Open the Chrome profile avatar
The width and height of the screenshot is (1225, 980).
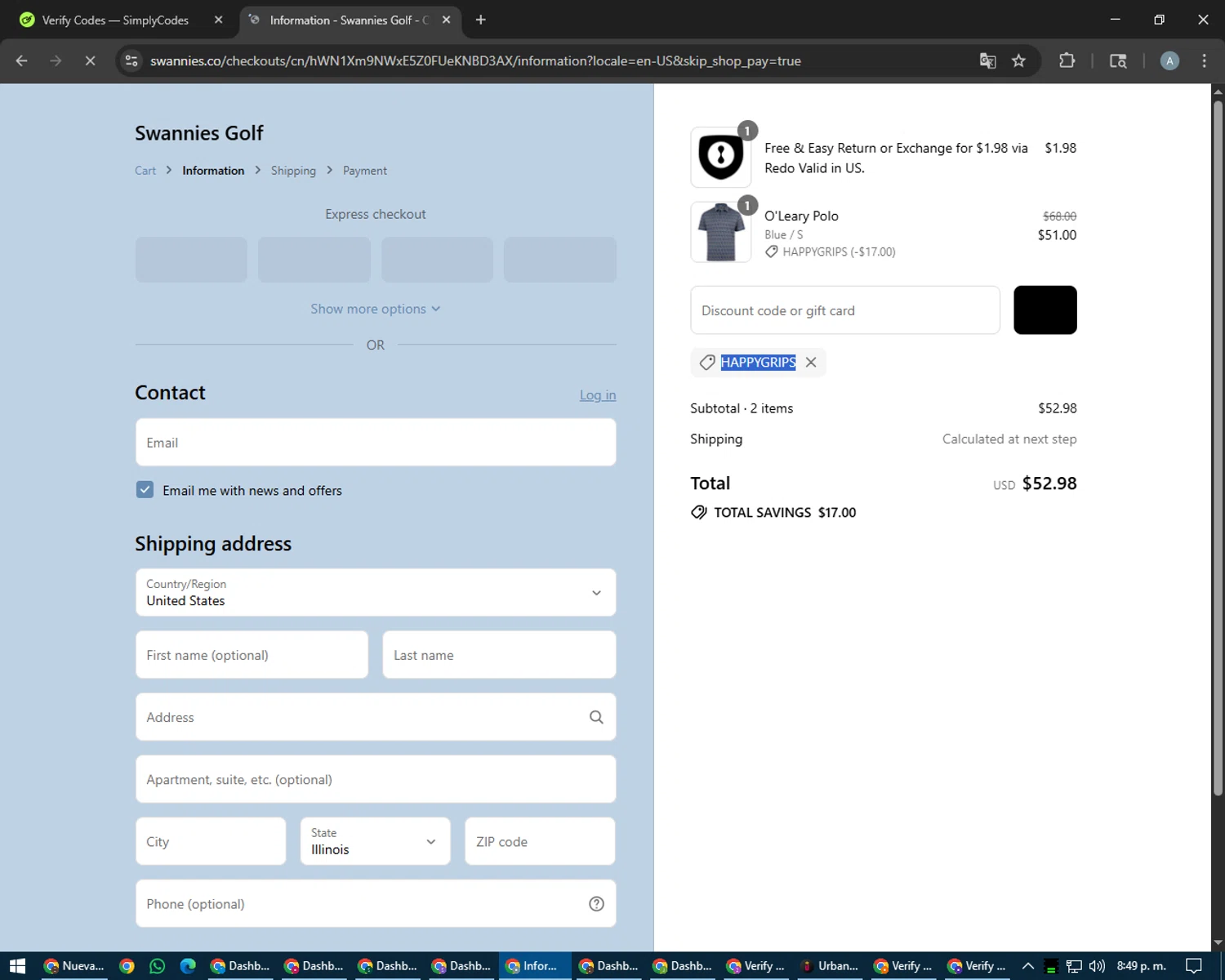[1169, 60]
